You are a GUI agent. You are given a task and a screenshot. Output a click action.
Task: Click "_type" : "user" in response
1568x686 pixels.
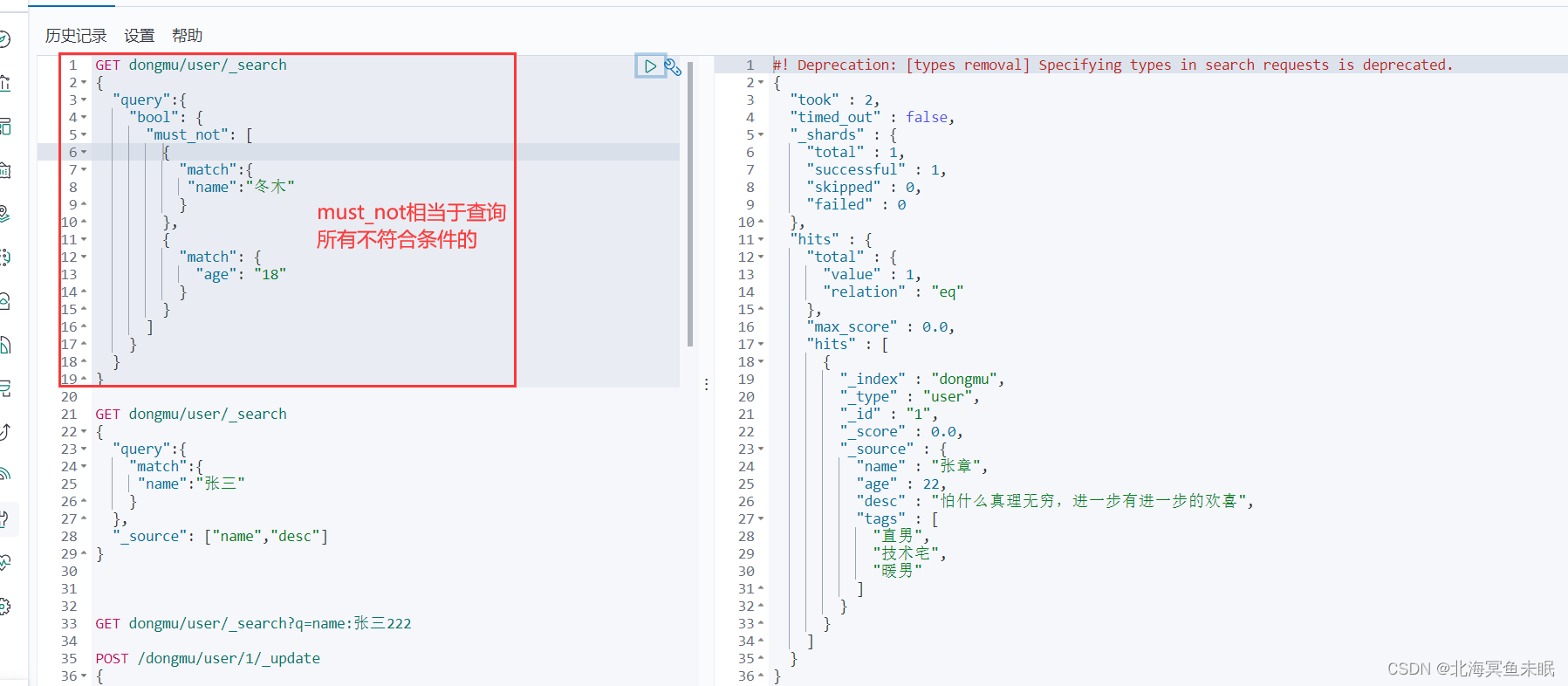[x=909, y=396]
